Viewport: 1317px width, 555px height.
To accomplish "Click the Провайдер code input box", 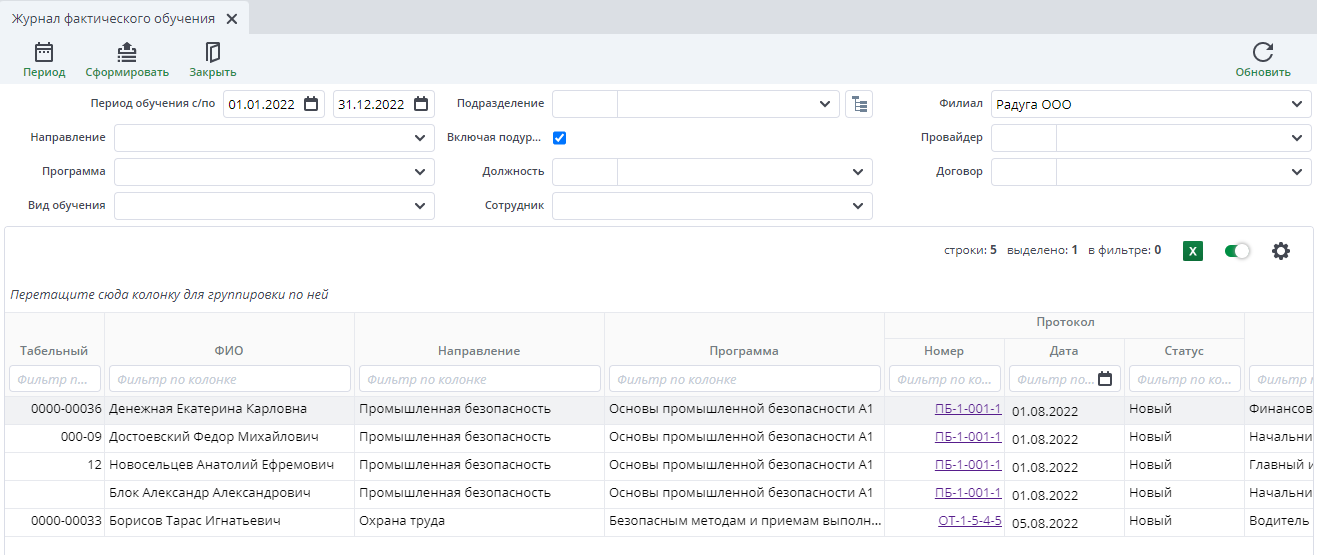I will coord(1024,138).
